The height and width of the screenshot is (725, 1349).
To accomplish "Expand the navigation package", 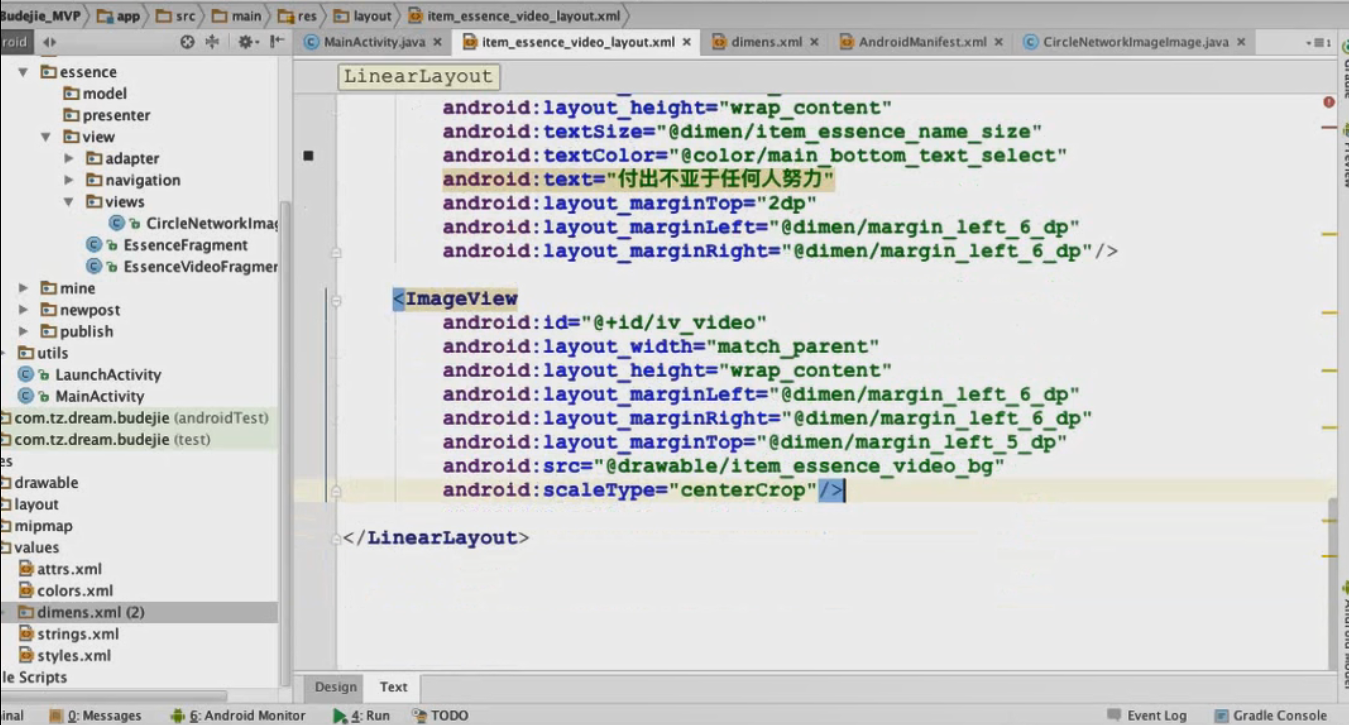I will (x=69, y=180).
